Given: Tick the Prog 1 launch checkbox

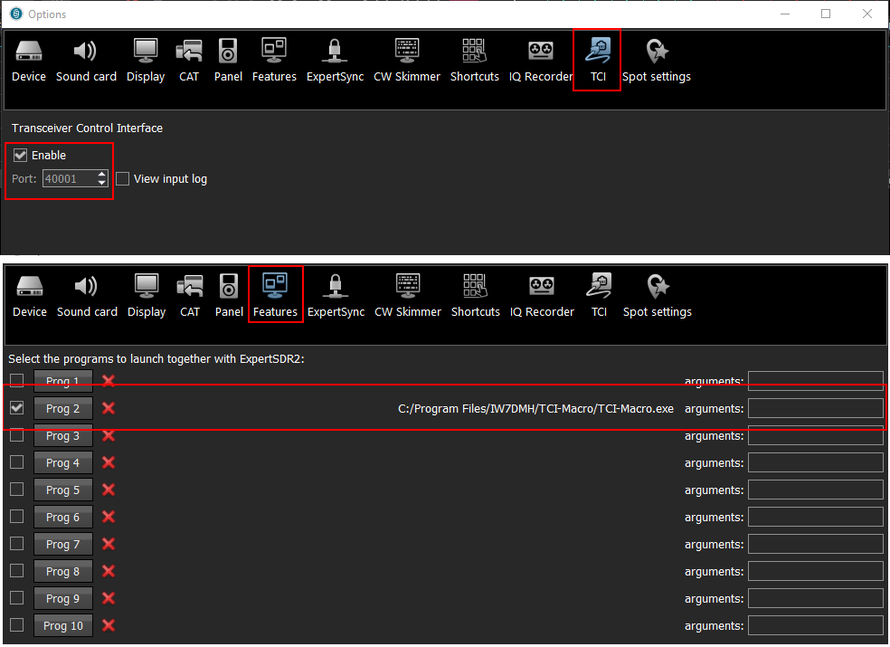Looking at the screenshot, I should pos(17,380).
